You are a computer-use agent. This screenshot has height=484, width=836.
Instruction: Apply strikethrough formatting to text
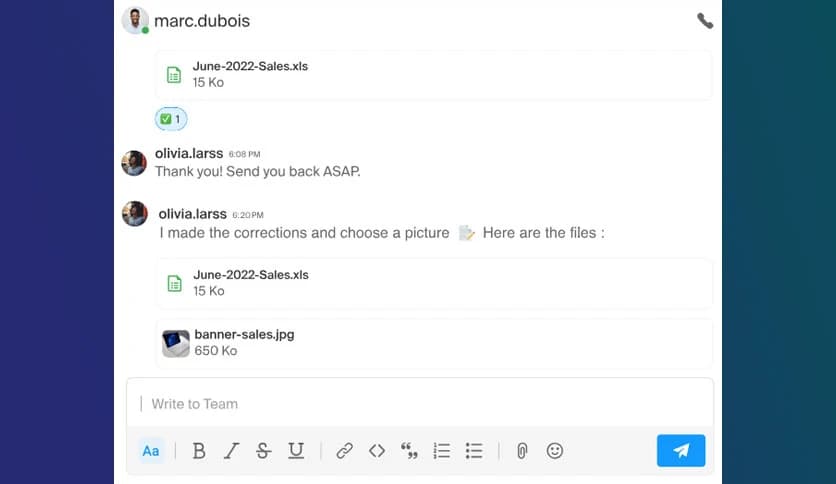point(263,451)
